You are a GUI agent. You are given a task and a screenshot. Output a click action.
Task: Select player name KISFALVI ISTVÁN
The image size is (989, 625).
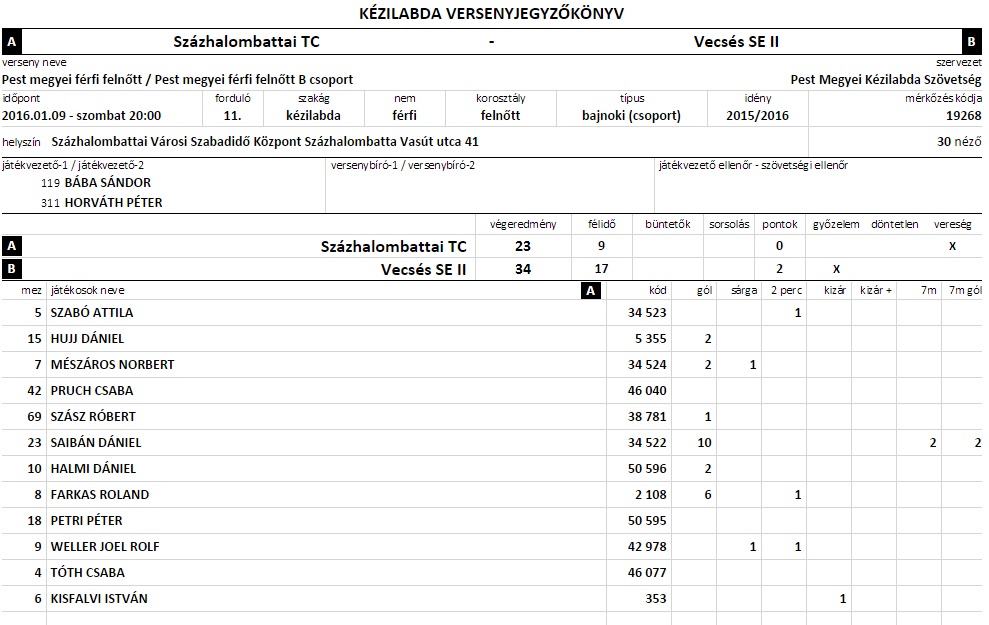(99, 599)
